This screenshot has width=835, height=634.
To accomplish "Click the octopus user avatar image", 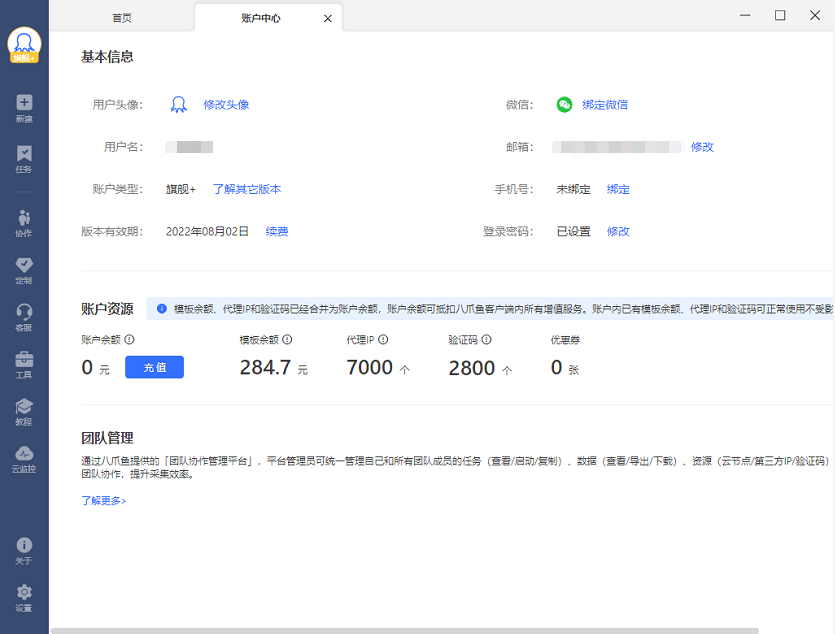I will [x=178, y=104].
